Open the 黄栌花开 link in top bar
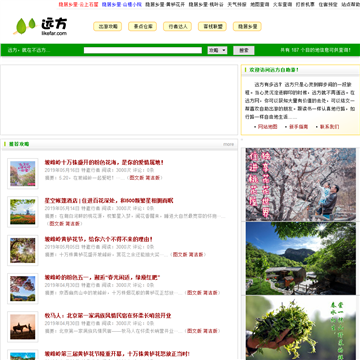 coord(165,5)
